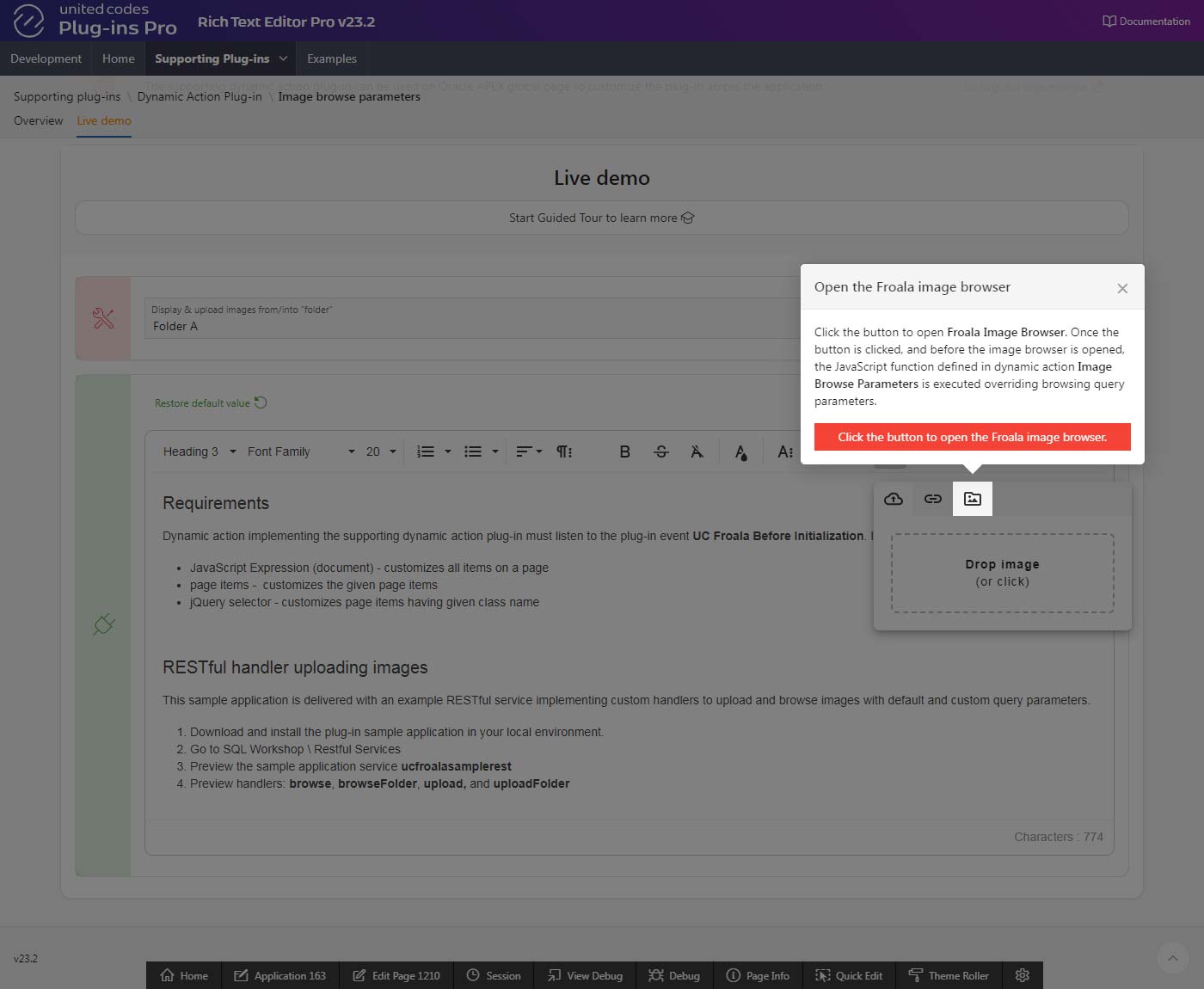Screen dimensions: 1204x989
Task: Expand the ordered list style arrow
Action: [x=448, y=451]
